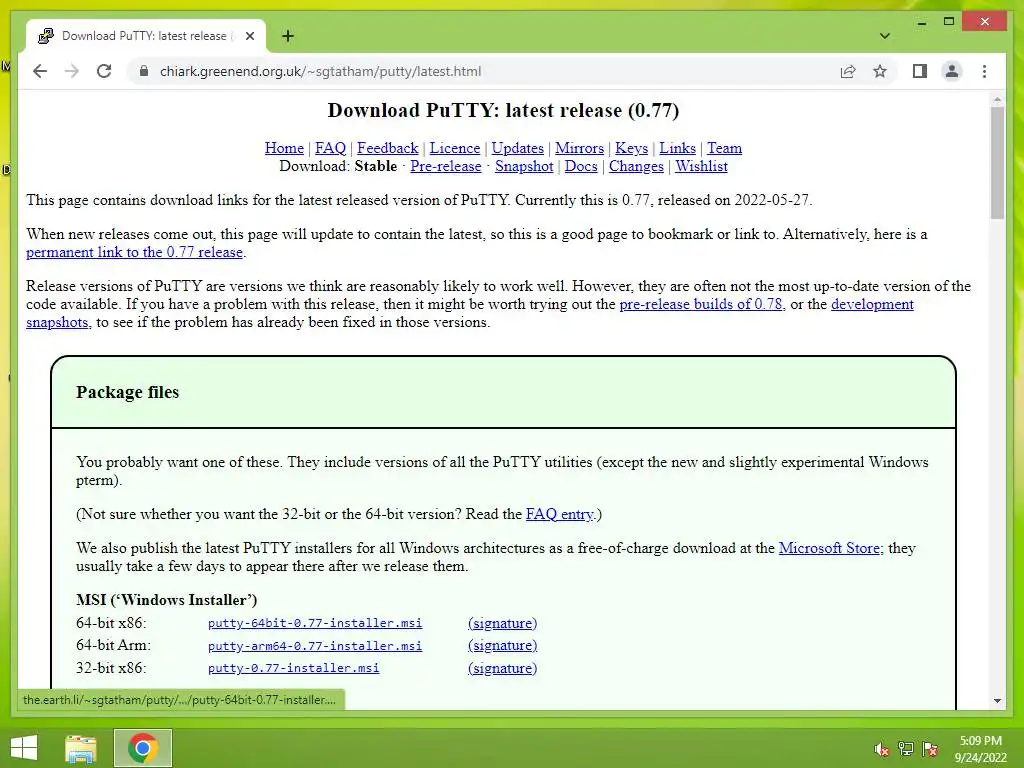Open the Action Center flag icon
Image resolution: width=1024 pixels, height=768 pixels.
[930, 749]
